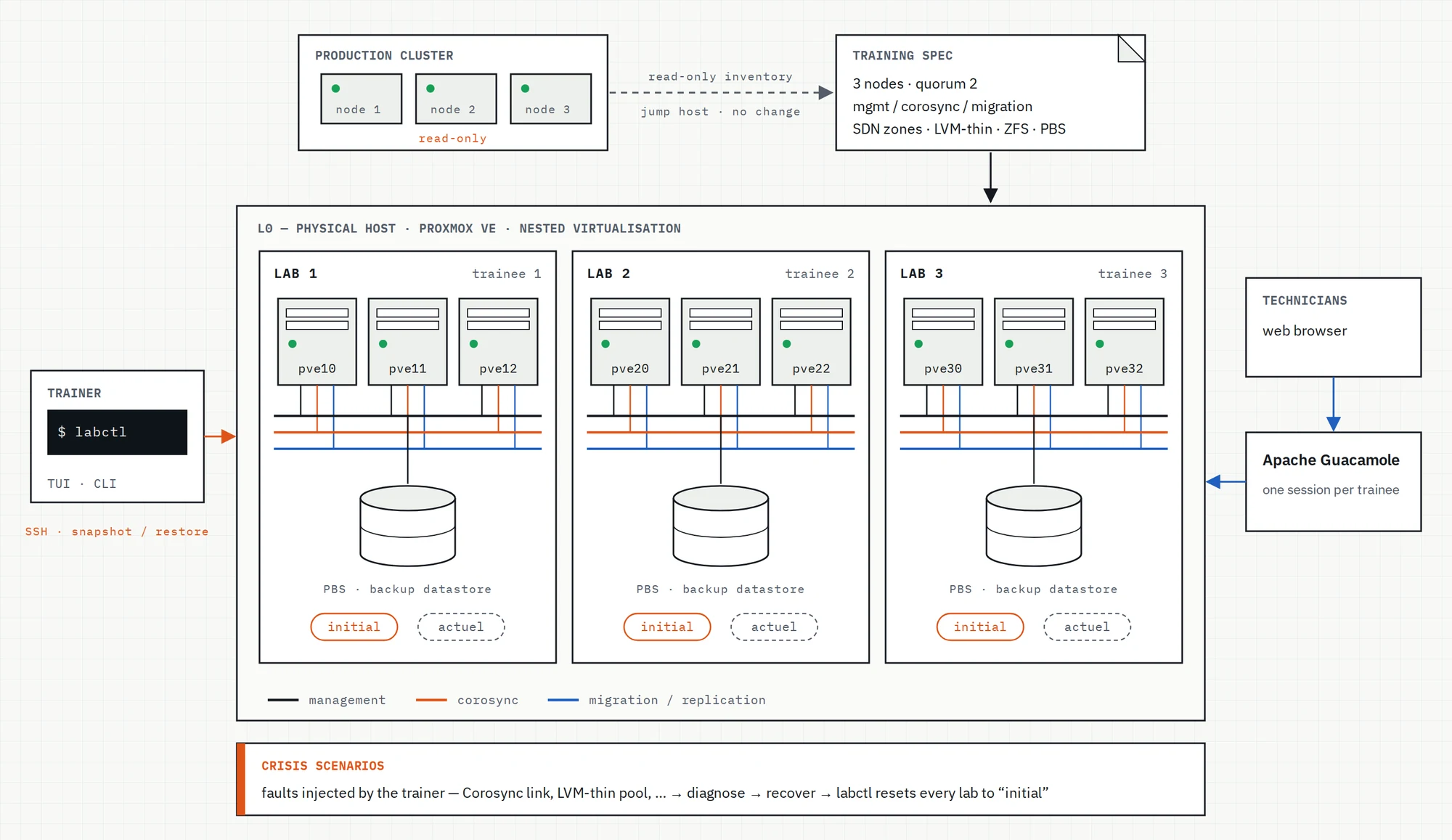Click the TECHNICIANS heading
The height and width of the screenshot is (840, 1452).
(1305, 301)
